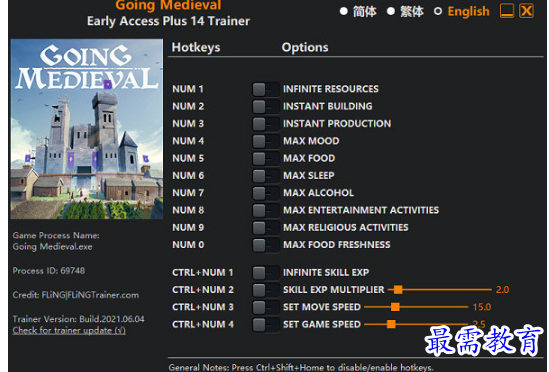The image size is (549, 372).
Task: Click Skill Exp Multiplier value 2.0
Action: [502, 290]
